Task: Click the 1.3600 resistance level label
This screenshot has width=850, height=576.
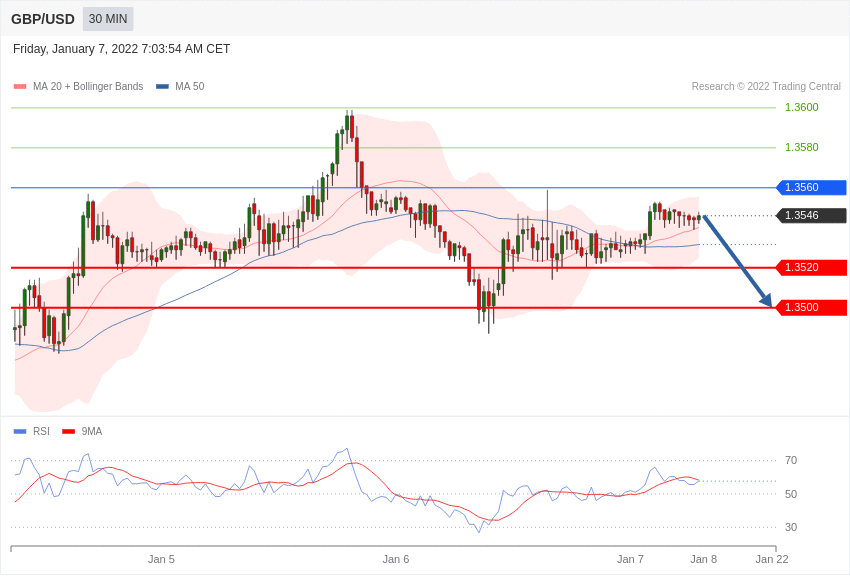Action: click(802, 107)
